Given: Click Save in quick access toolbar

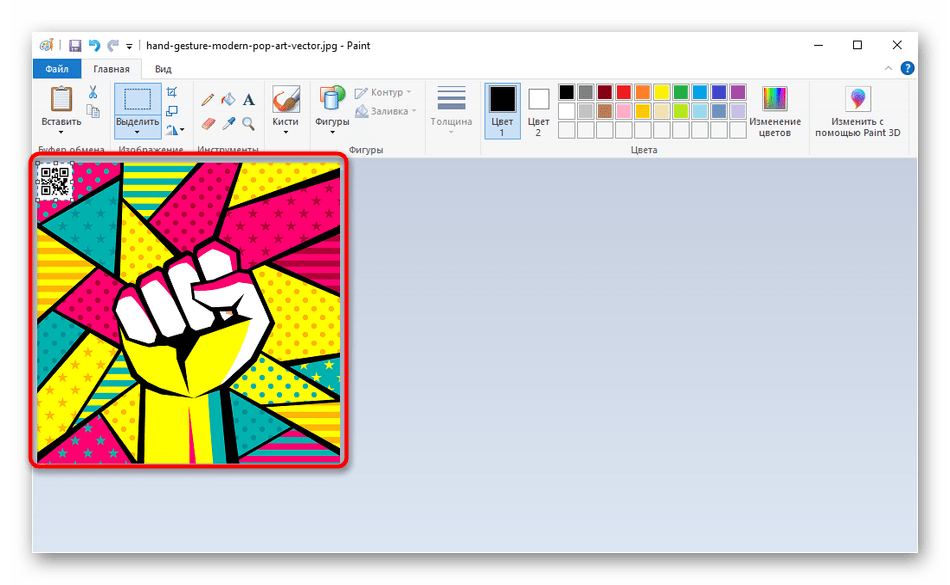Looking at the screenshot, I should coord(75,45).
